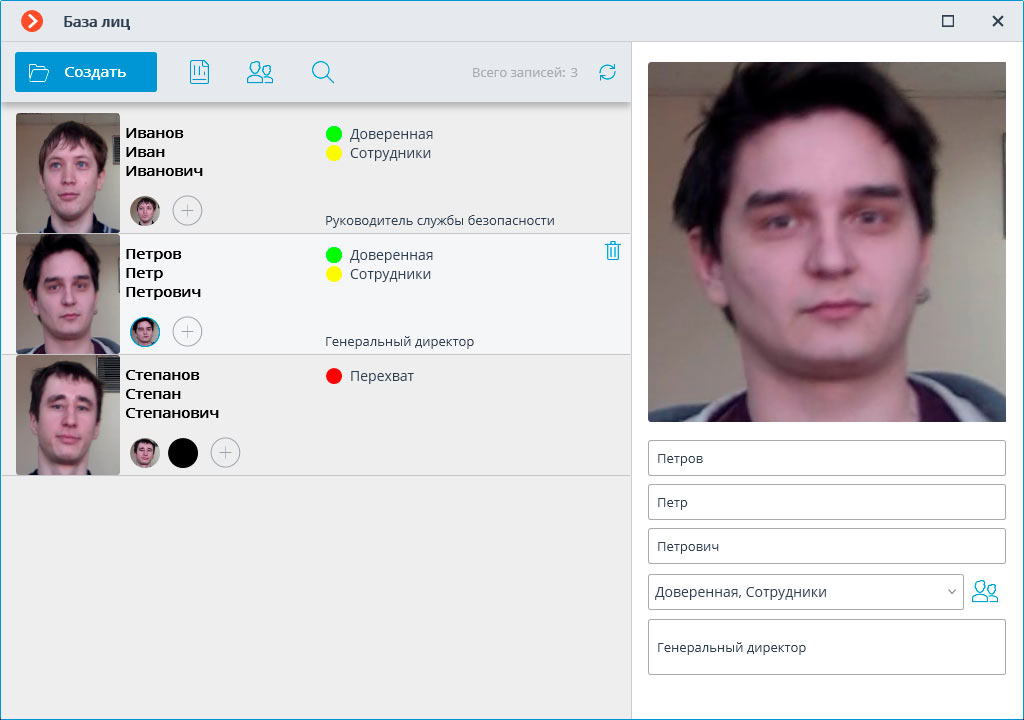Image resolution: width=1024 pixels, height=720 pixels.
Task: Click the report document icon in toolbar
Action: pos(199,72)
